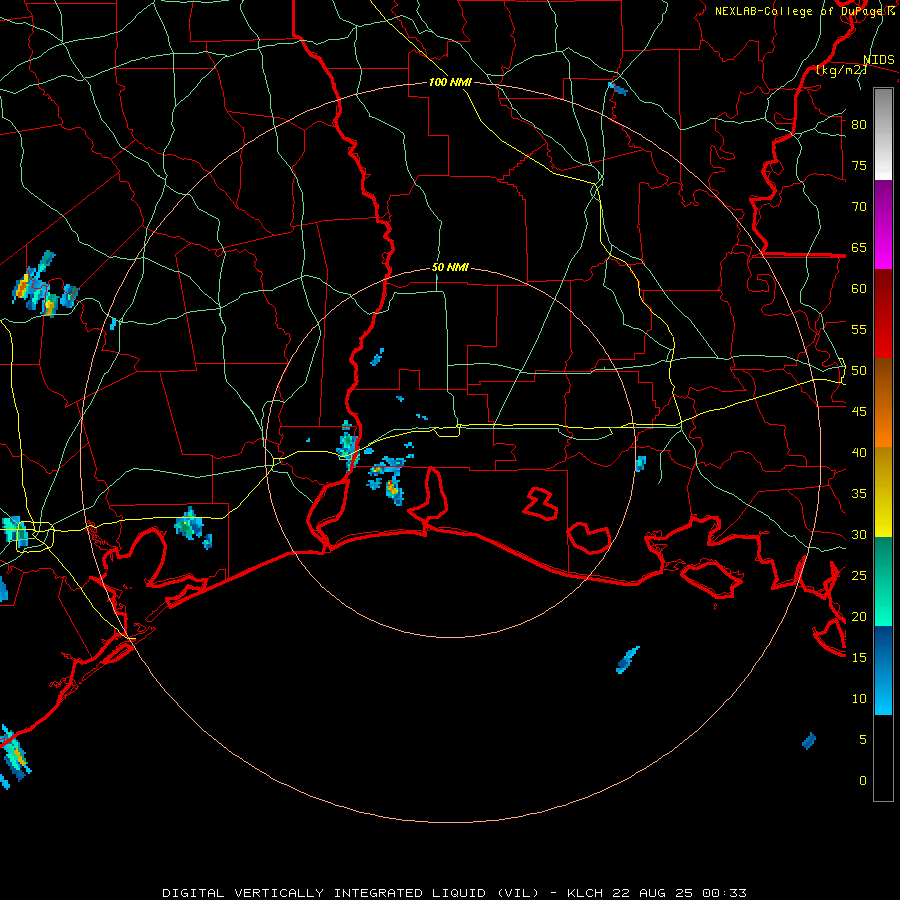900x900 pixels.
Task: Click the 00:33 timestamp in the caption
Action: [724, 893]
